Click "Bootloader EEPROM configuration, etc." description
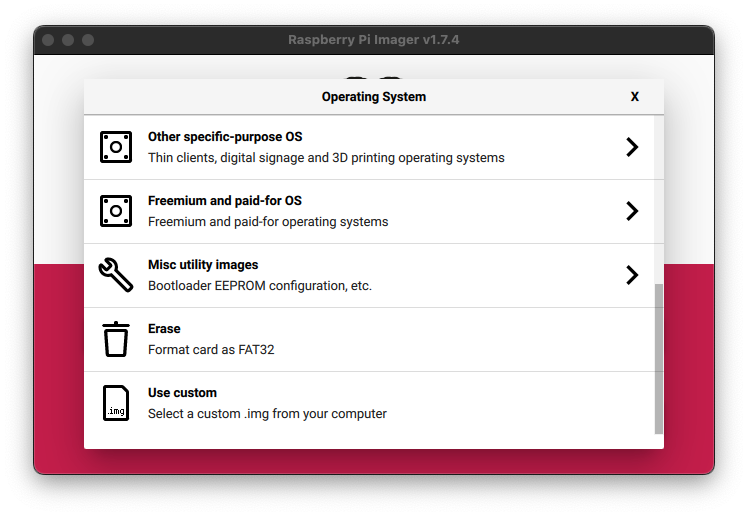The width and height of the screenshot is (748, 516). 260,286
